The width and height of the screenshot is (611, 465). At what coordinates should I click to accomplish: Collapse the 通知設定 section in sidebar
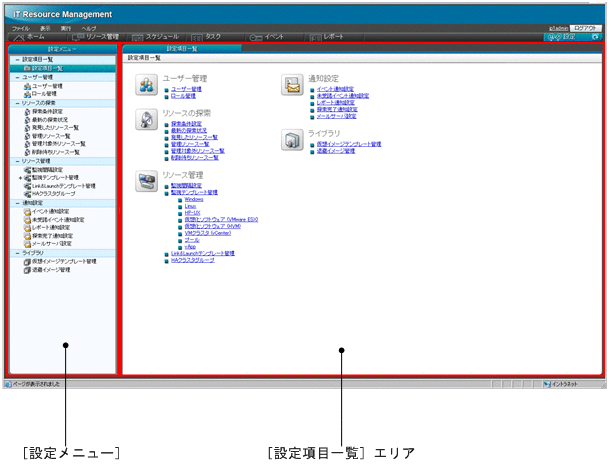click(18, 203)
